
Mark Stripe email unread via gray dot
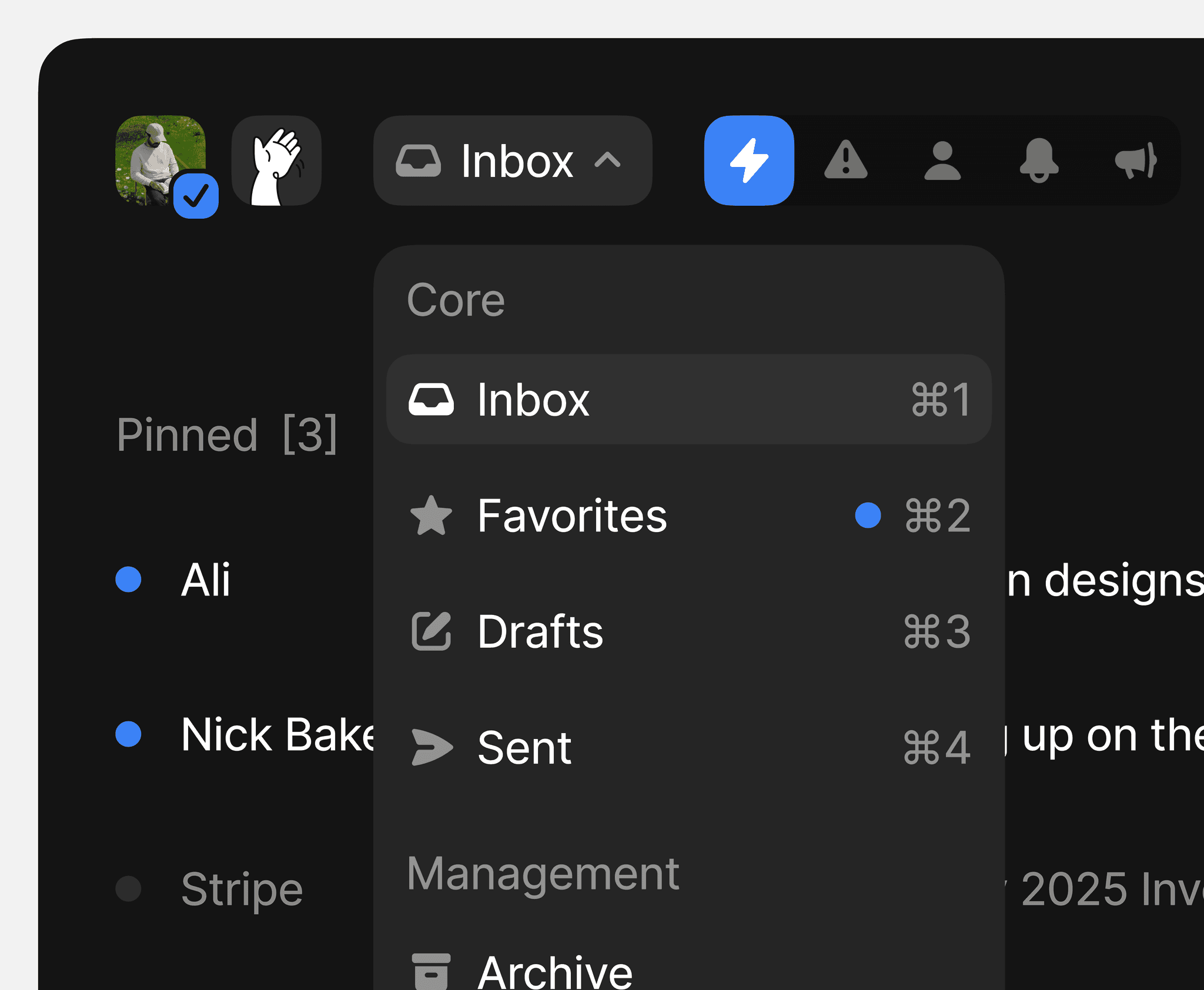[x=128, y=888]
